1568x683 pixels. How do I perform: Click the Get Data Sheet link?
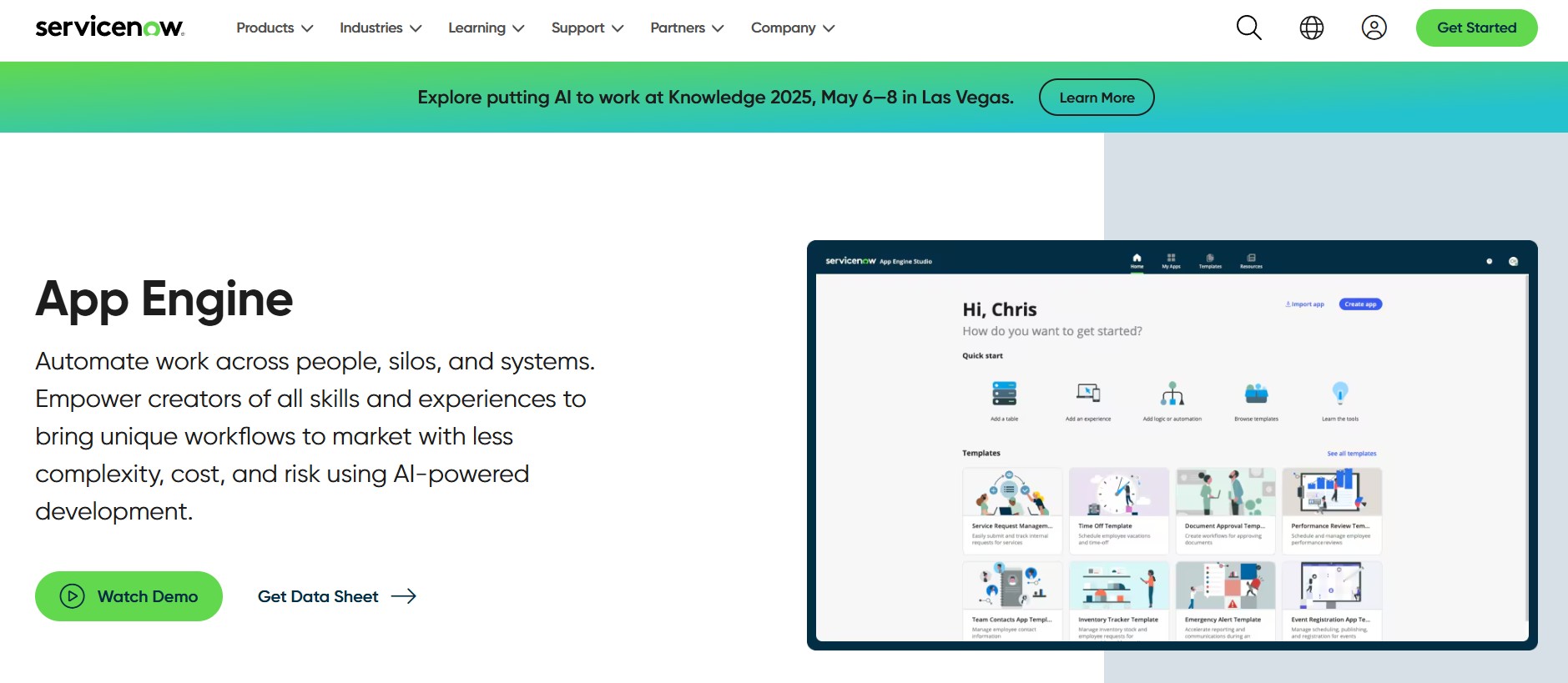tap(318, 596)
